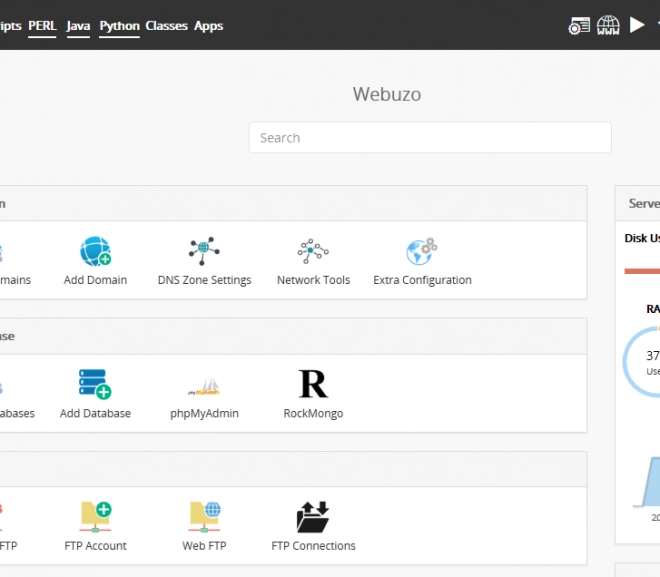The image size is (660, 577).
Task: Open Extra Configuration globe icon
Action: [422, 251]
